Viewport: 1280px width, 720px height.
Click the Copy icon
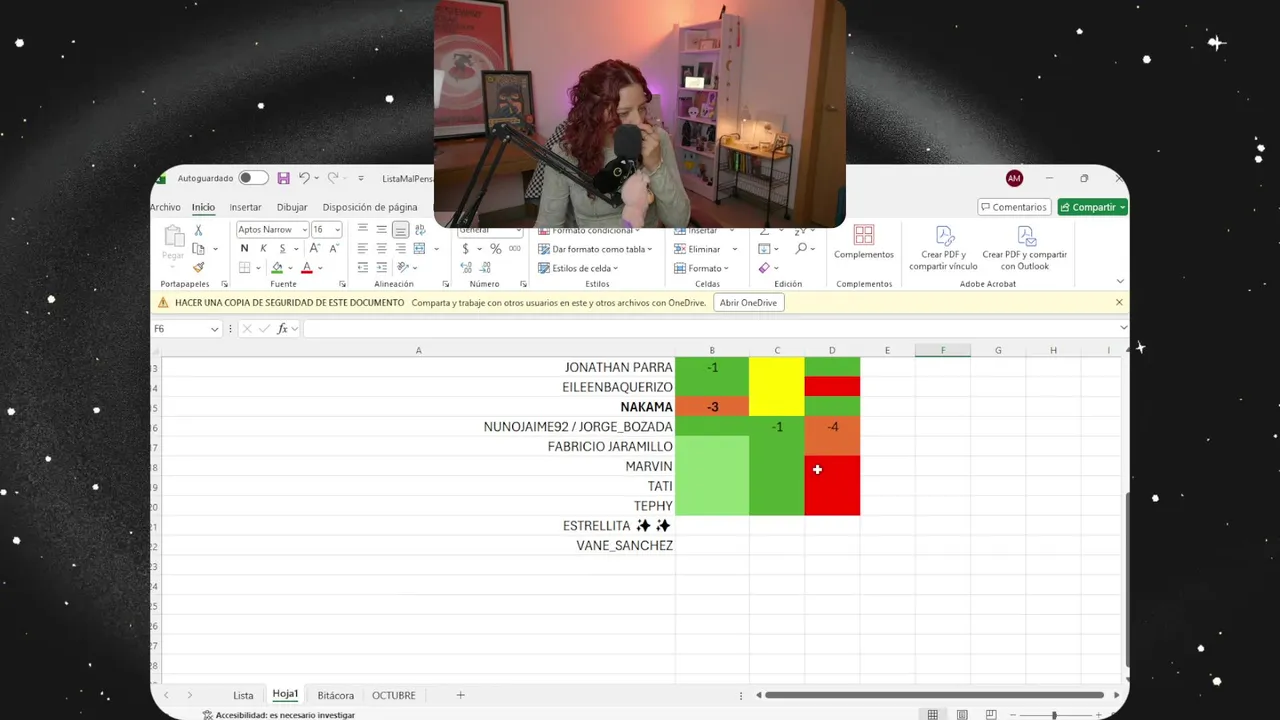point(198,249)
